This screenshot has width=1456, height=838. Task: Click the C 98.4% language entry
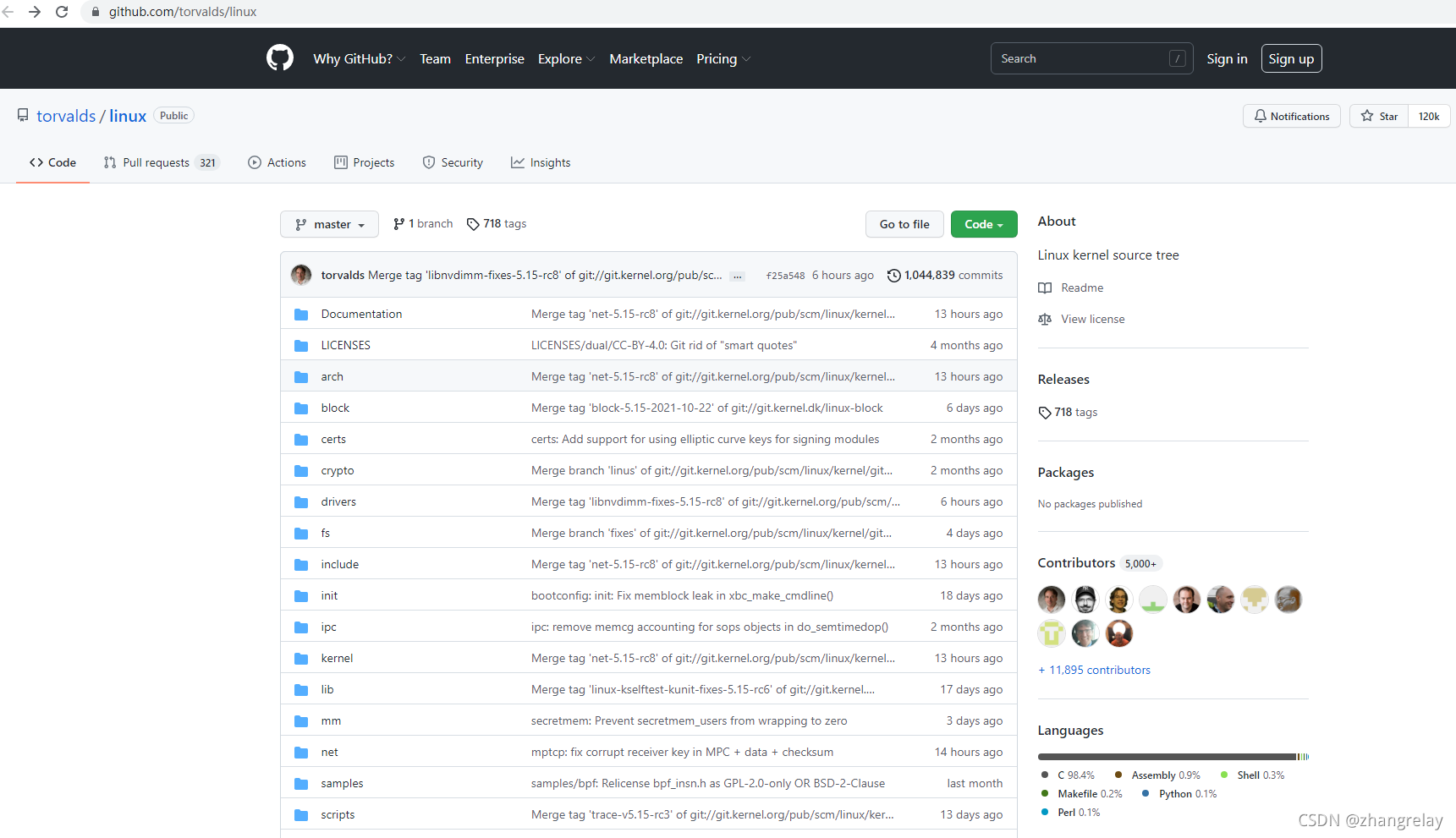coord(1068,775)
